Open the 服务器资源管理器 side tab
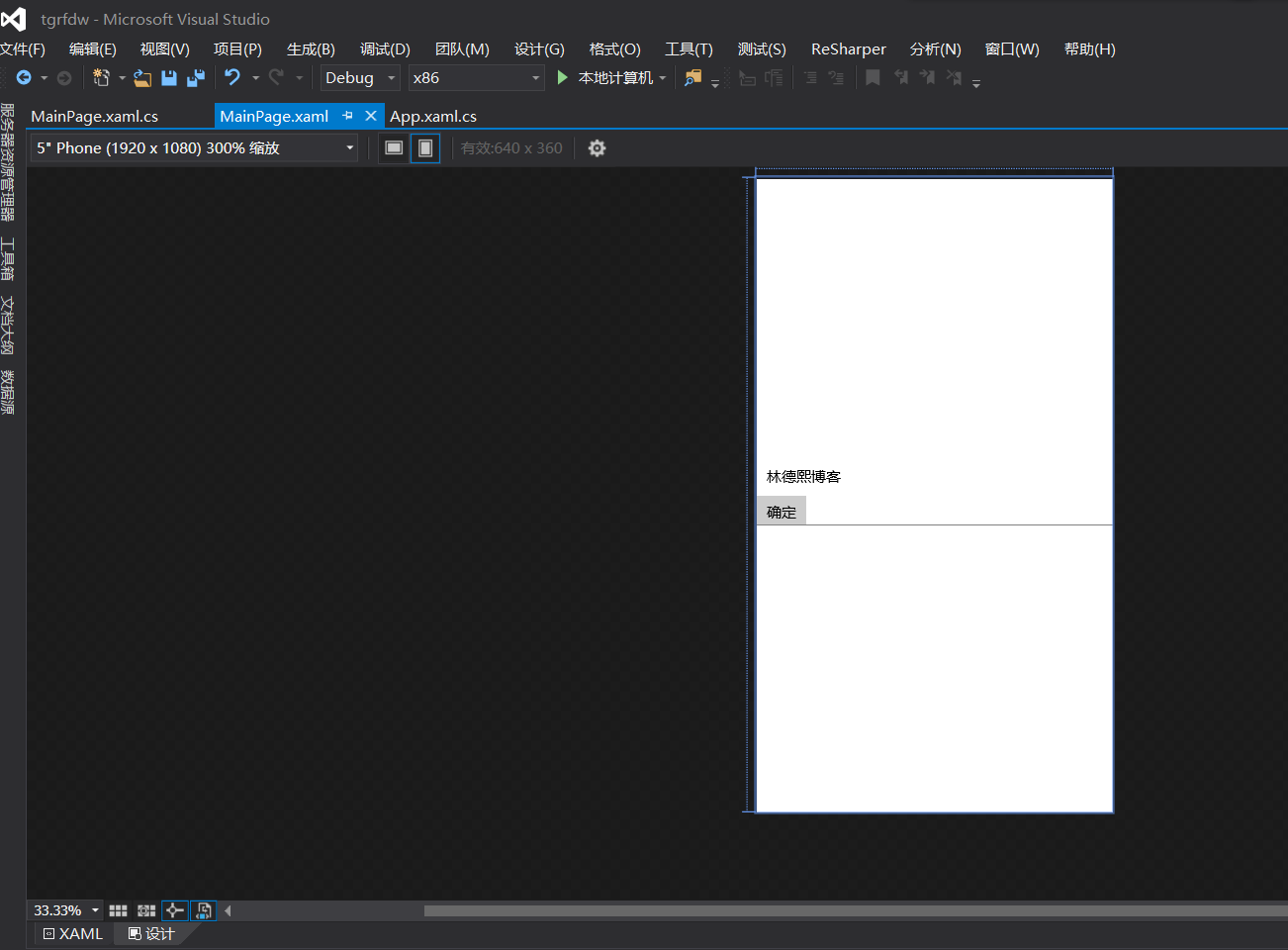This screenshot has height=950, width=1288. tap(8, 161)
